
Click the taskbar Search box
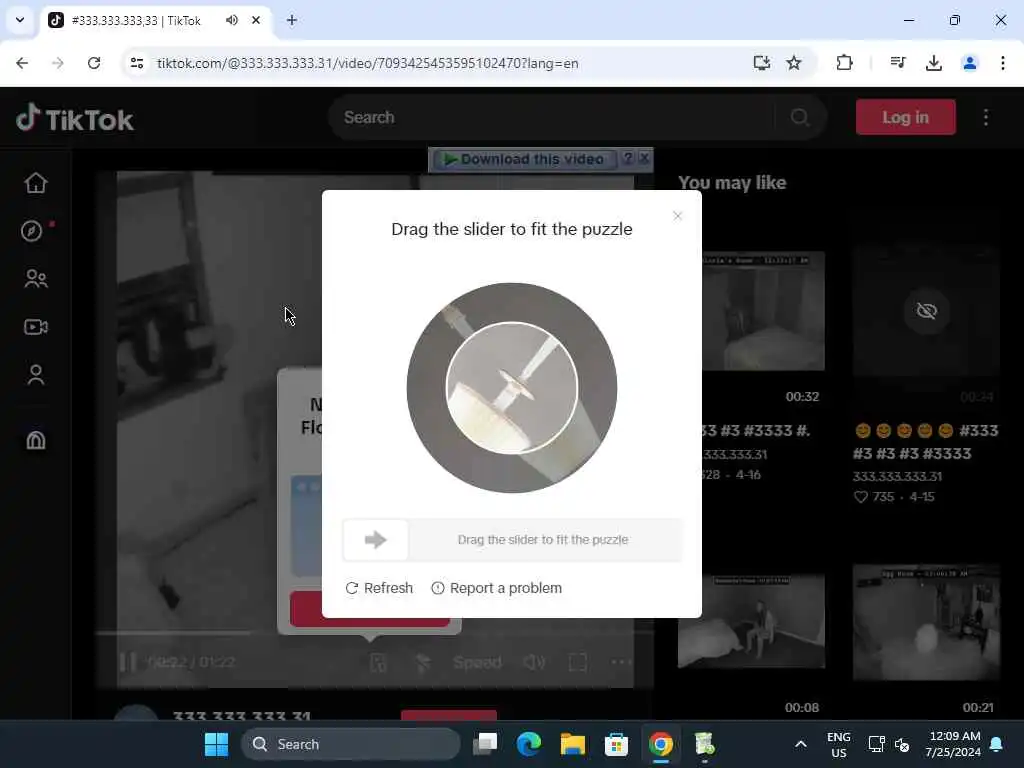coord(351,744)
